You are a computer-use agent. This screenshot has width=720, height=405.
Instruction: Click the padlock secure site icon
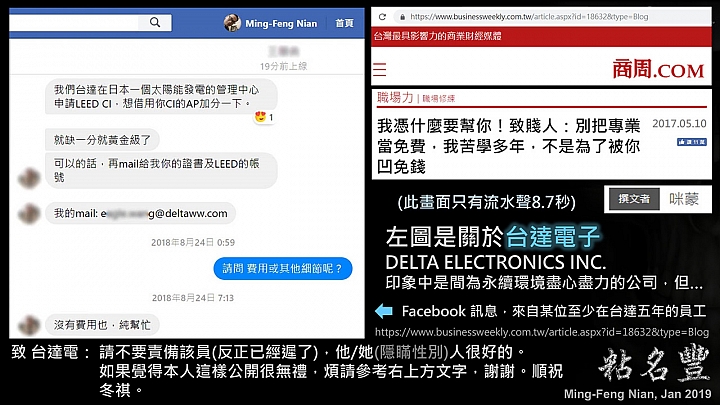coord(402,17)
